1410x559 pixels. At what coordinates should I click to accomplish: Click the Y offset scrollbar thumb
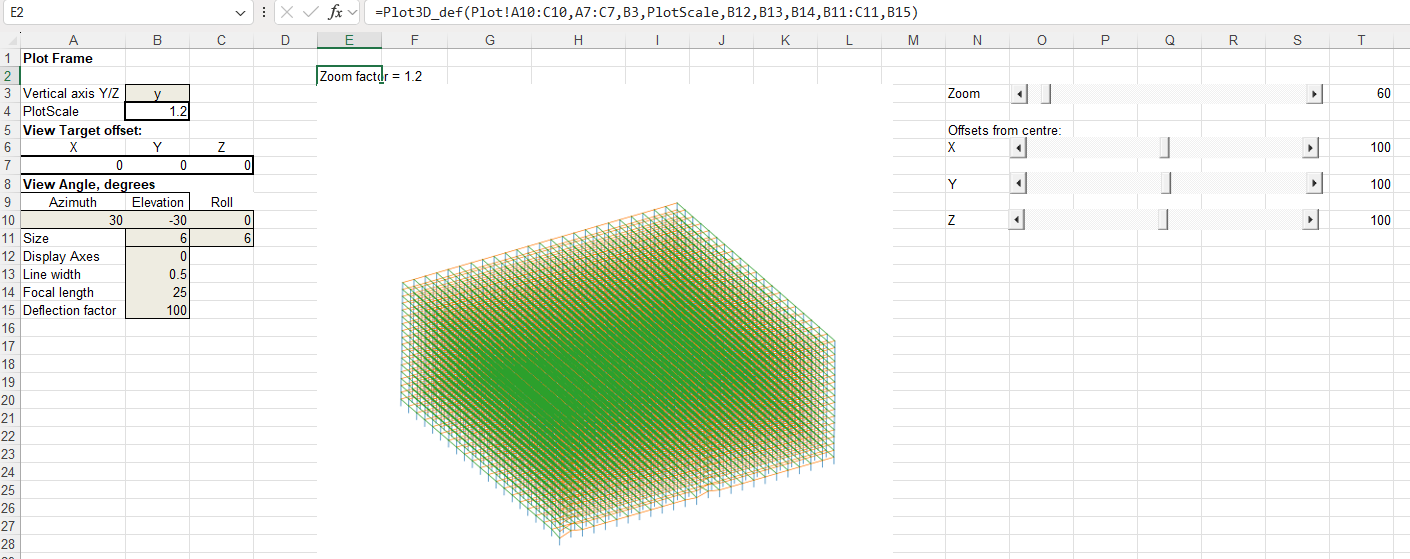click(1166, 185)
